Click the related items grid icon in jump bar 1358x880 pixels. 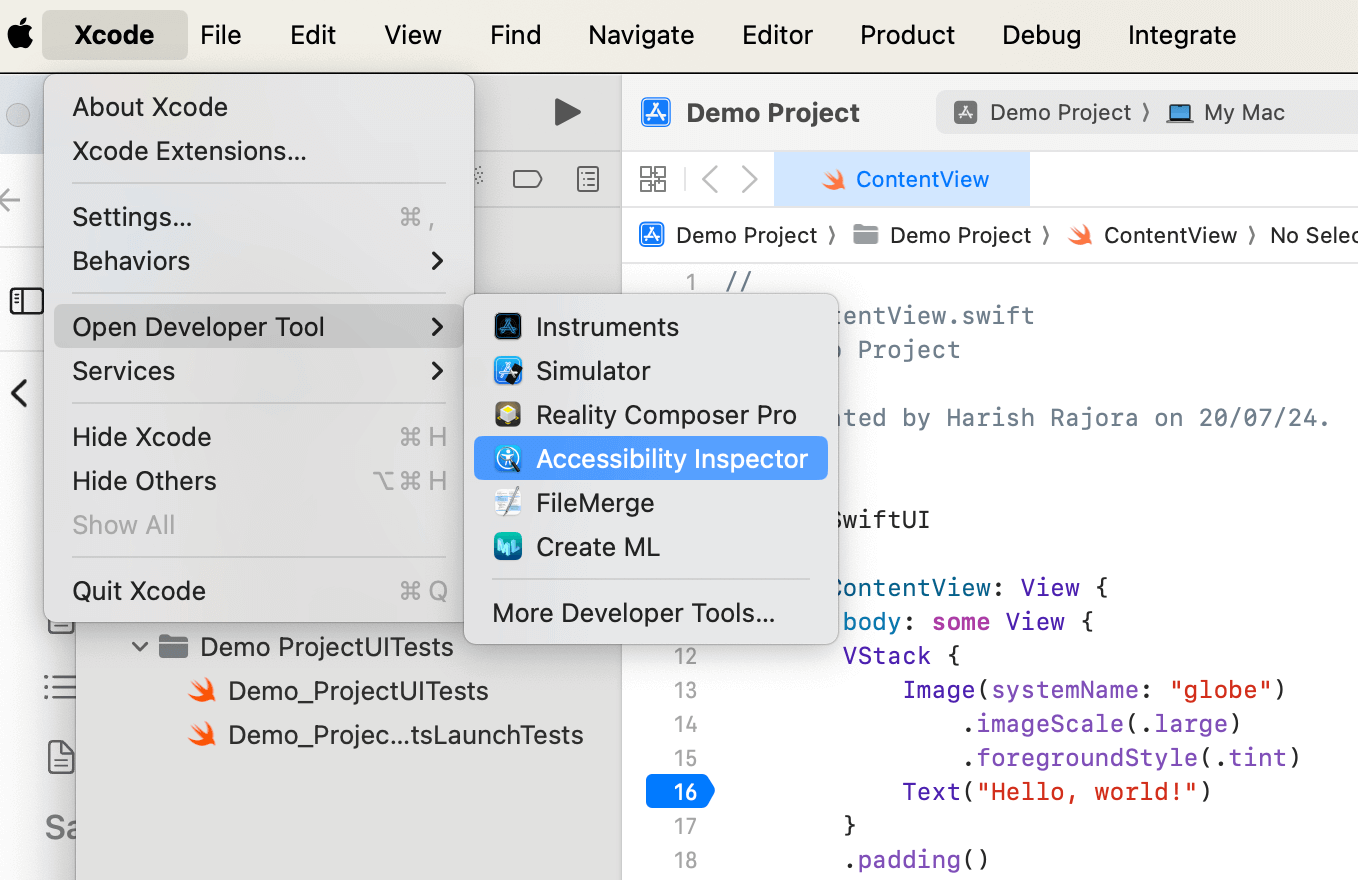point(653,178)
